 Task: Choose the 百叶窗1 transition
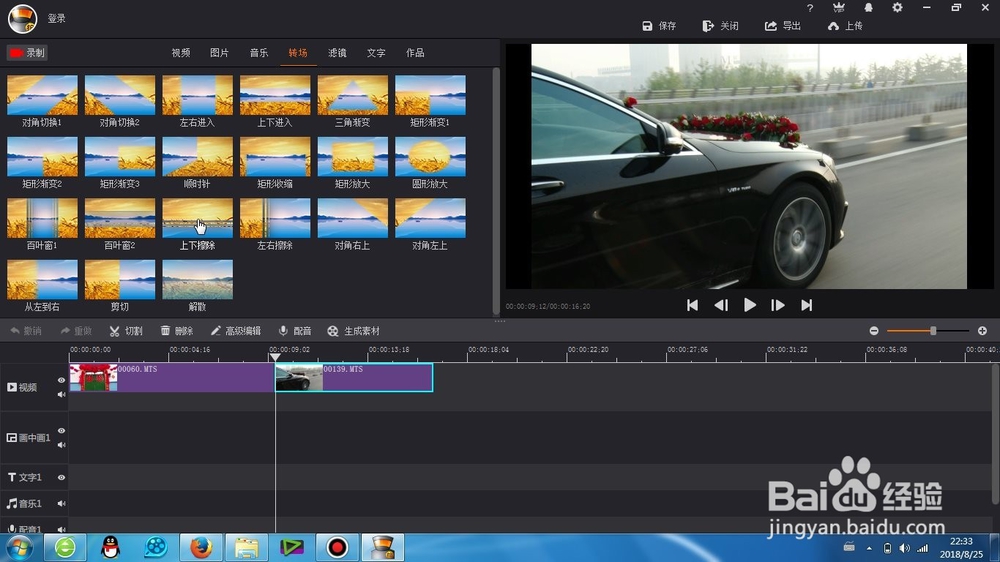(42, 218)
